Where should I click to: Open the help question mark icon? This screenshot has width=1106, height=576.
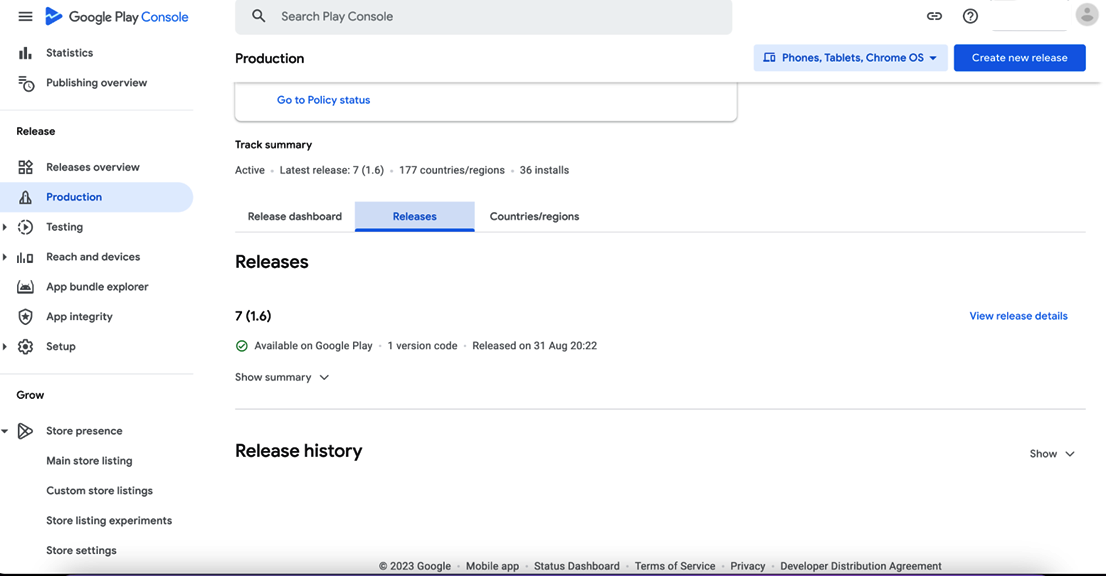pyautogui.click(x=970, y=16)
